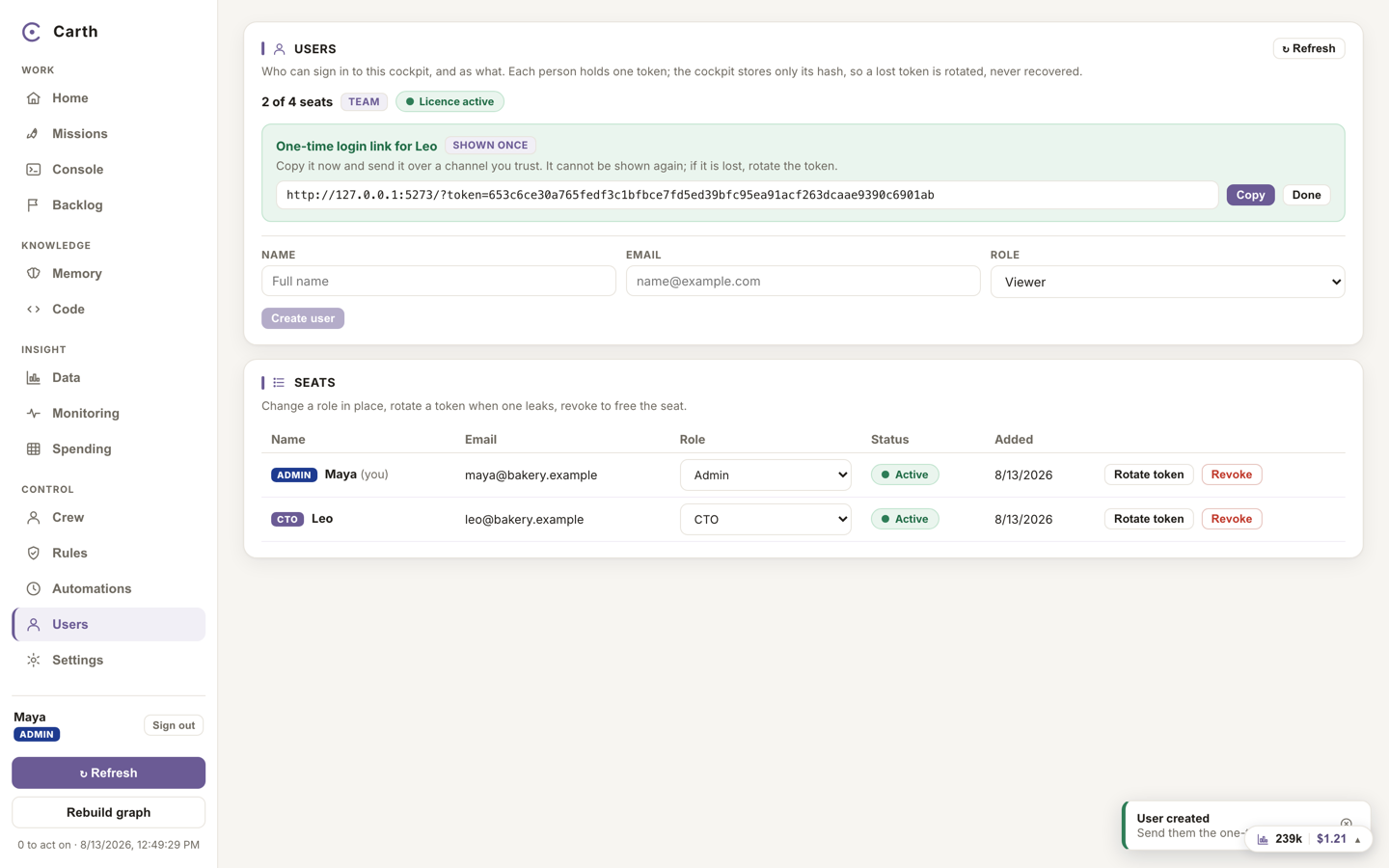Change Leo's role dropdown from CTO
The image size is (1389, 868).
click(765, 519)
